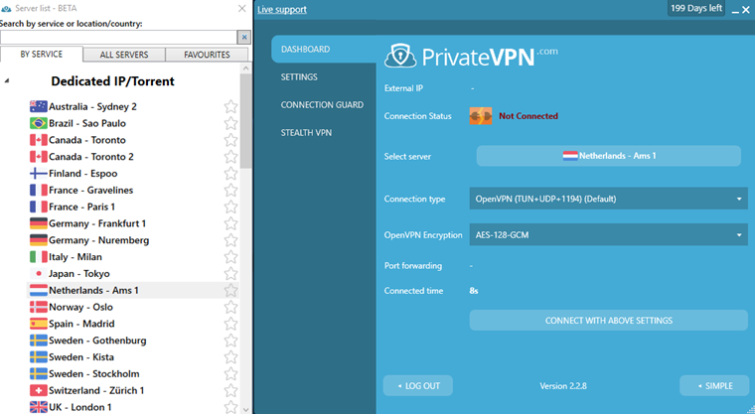Toggle star next to Finland - Espoo
This screenshot has width=755, height=414.
231,173
